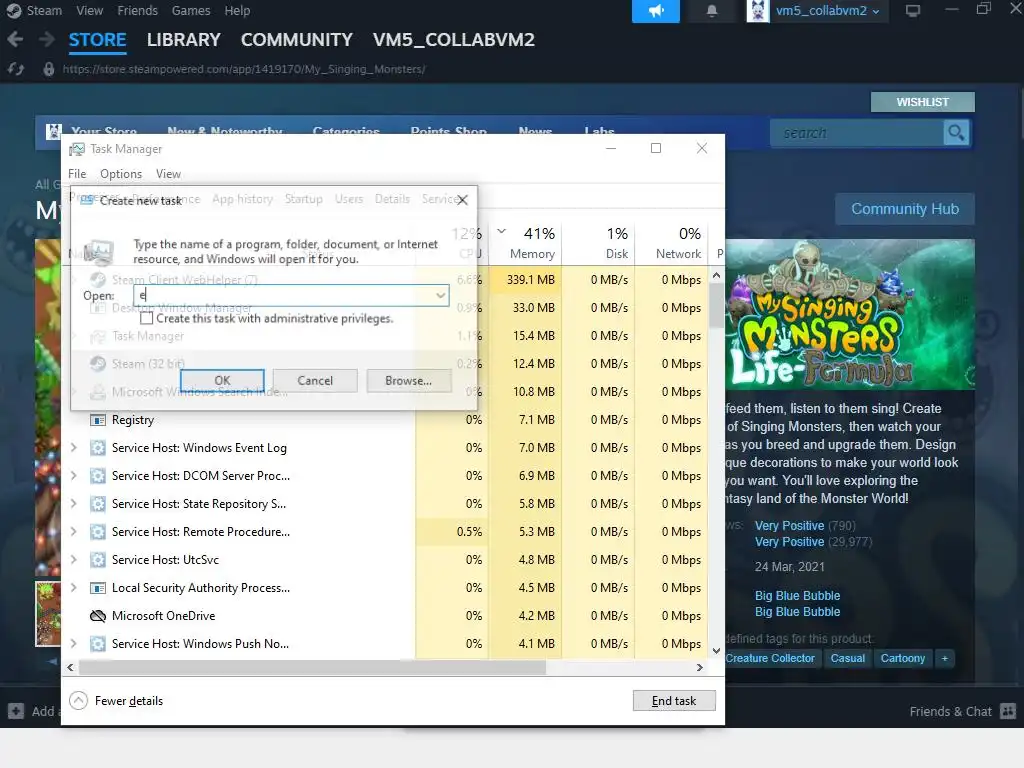
Task: Click the vm5_collabvm2 avatar picture
Action: coord(758,11)
